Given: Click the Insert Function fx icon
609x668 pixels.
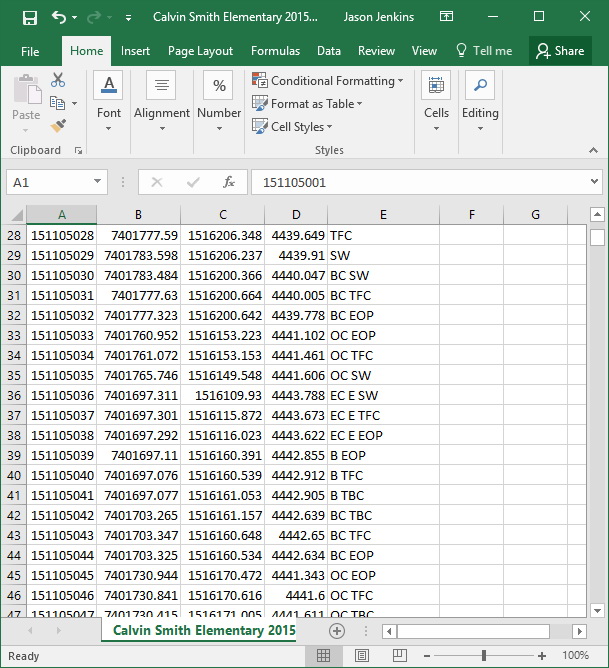Looking at the screenshot, I should pyautogui.click(x=229, y=182).
